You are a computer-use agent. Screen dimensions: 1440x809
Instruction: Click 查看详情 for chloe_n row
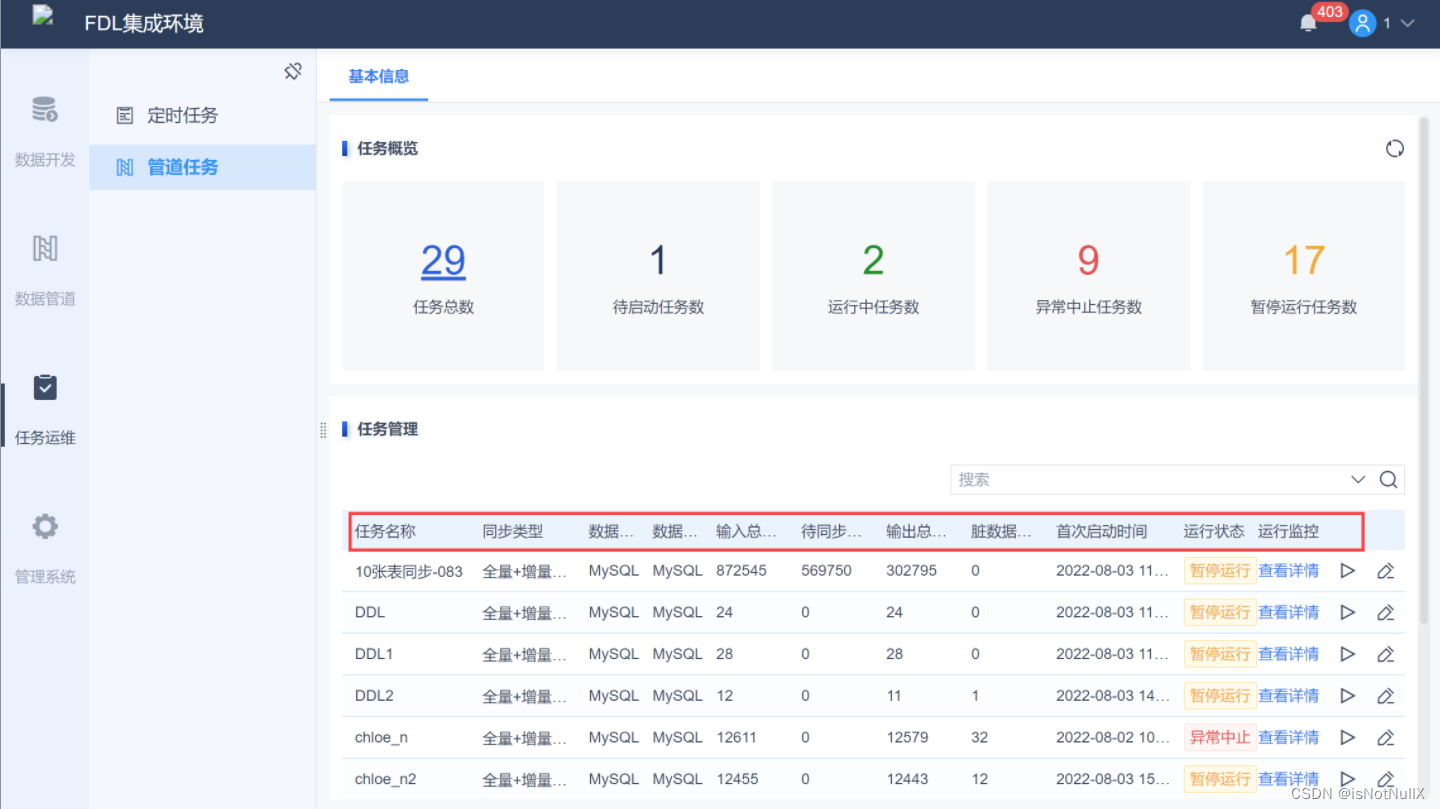pos(1288,738)
